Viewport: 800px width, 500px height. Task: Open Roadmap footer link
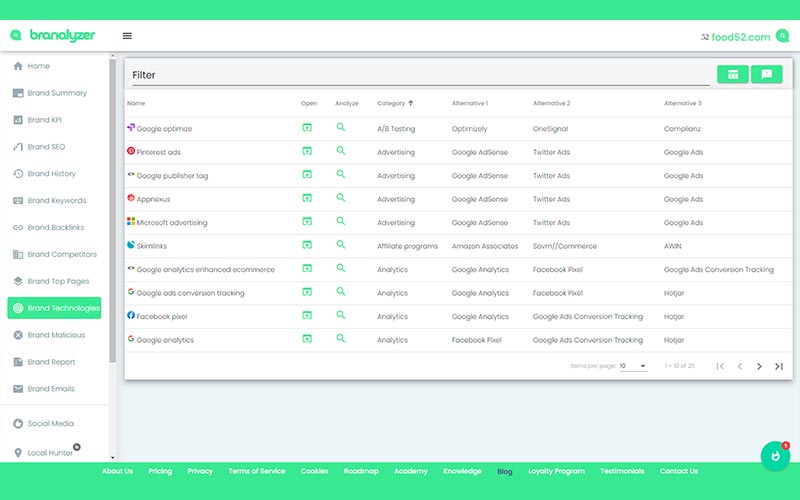361,471
